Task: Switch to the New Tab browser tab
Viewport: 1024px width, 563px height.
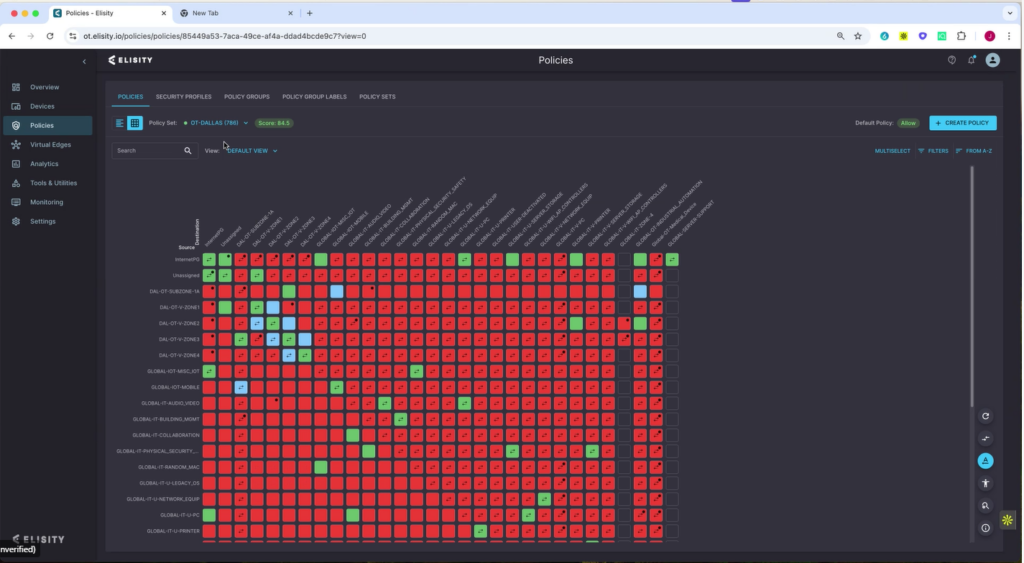Action: click(x=205, y=13)
